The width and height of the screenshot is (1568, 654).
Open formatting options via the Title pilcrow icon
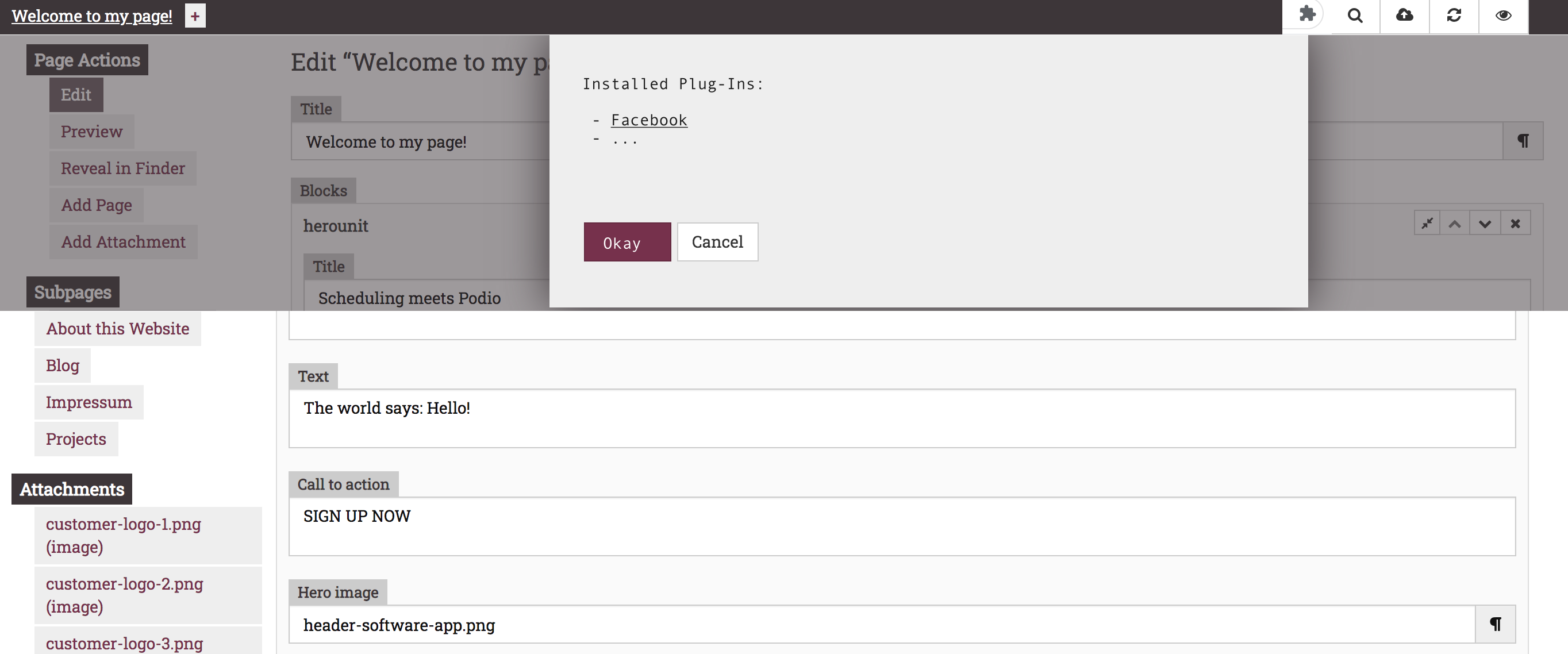point(1523,141)
